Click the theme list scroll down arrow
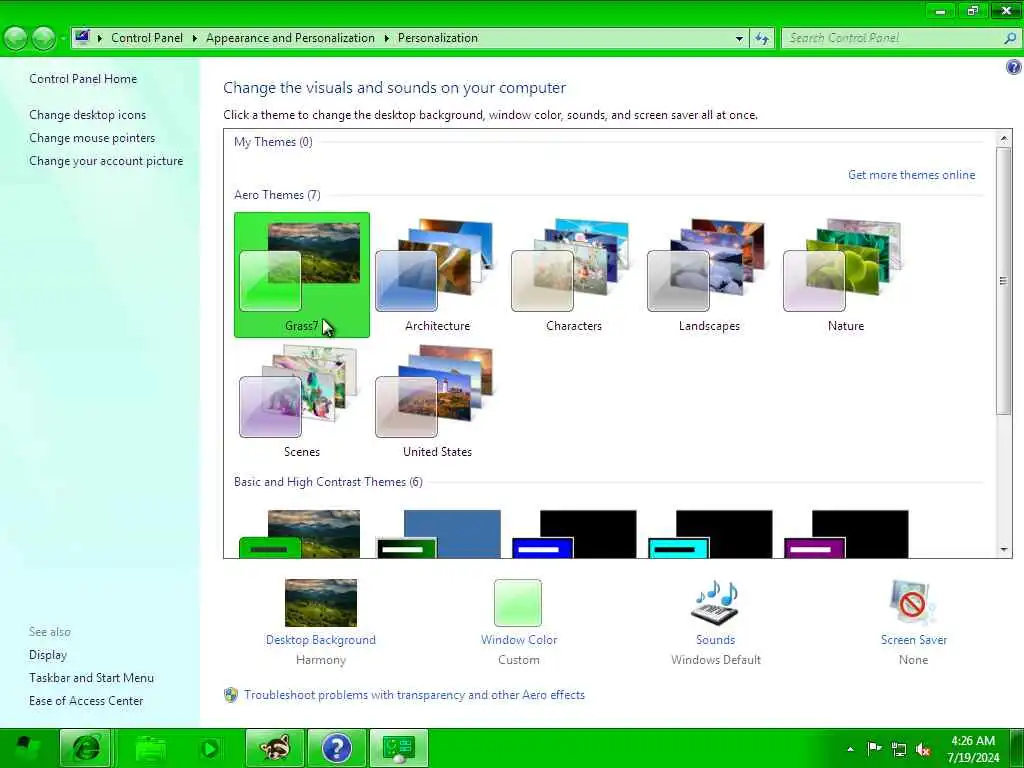Image resolution: width=1024 pixels, height=768 pixels. (1004, 549)
